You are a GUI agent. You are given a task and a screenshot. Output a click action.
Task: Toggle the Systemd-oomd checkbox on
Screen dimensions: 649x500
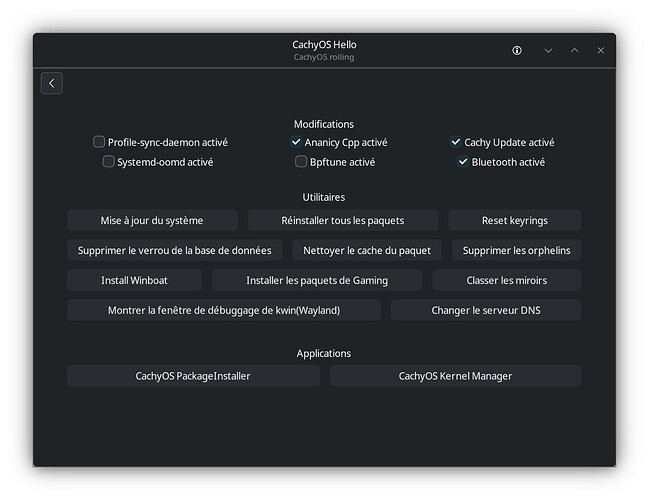[x=108, y=161]
